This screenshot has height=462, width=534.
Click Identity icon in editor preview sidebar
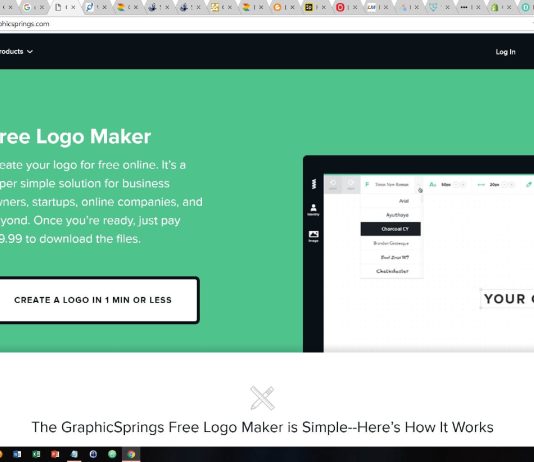(x=313, y=209)
